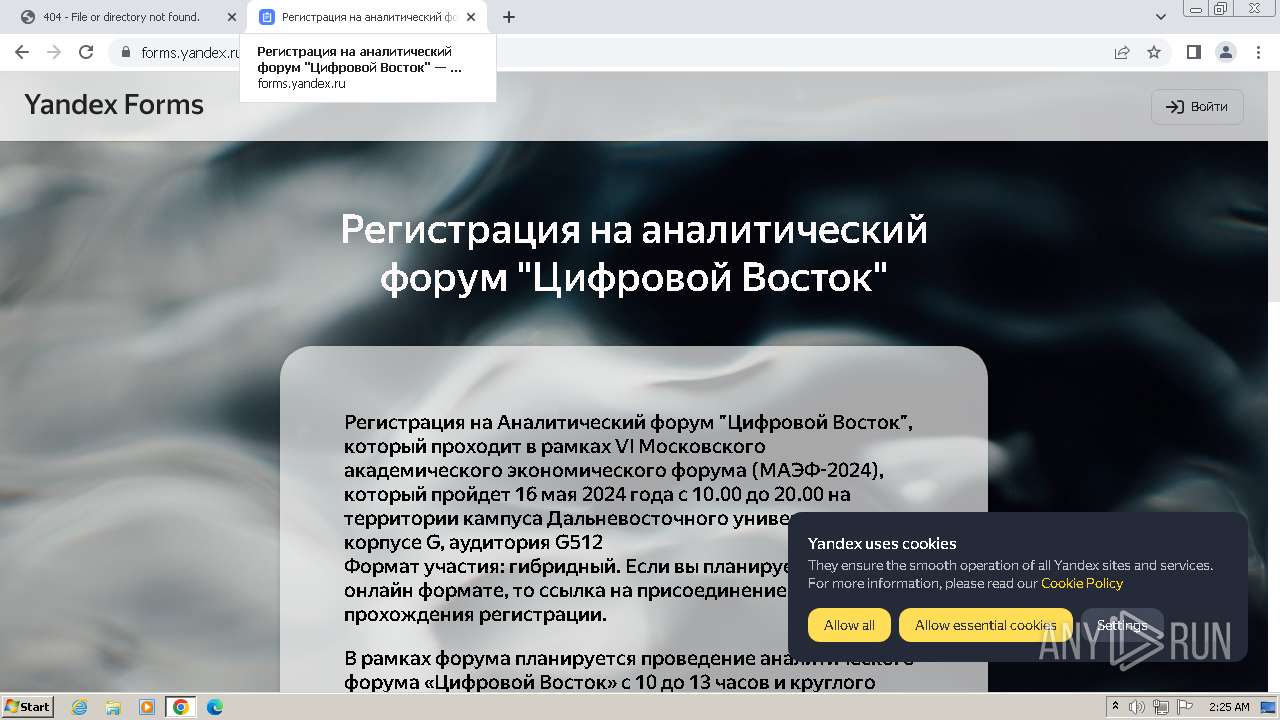The image size is (1280, 720).
Task: Share this page via share icon
Action: [1122, 52]
